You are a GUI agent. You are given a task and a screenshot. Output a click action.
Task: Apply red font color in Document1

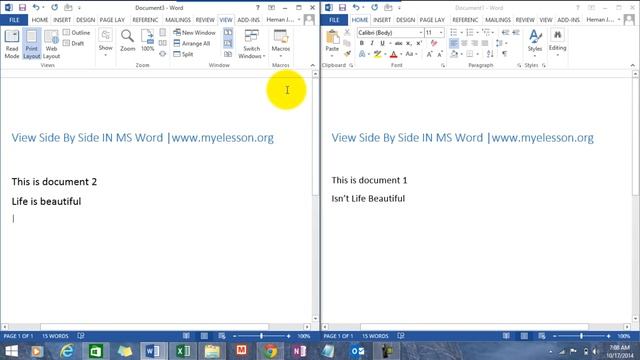pyautogui.click(x=393, y=54)
